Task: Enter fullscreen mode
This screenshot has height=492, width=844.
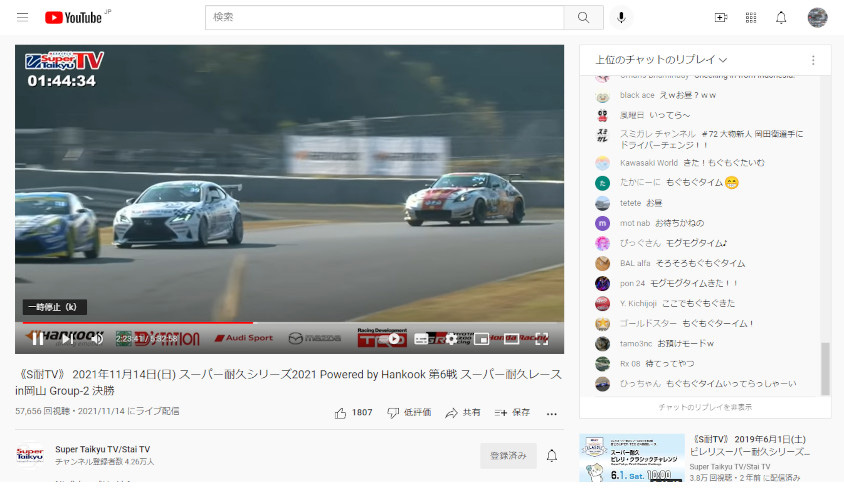Action: (x=541, y=338)
